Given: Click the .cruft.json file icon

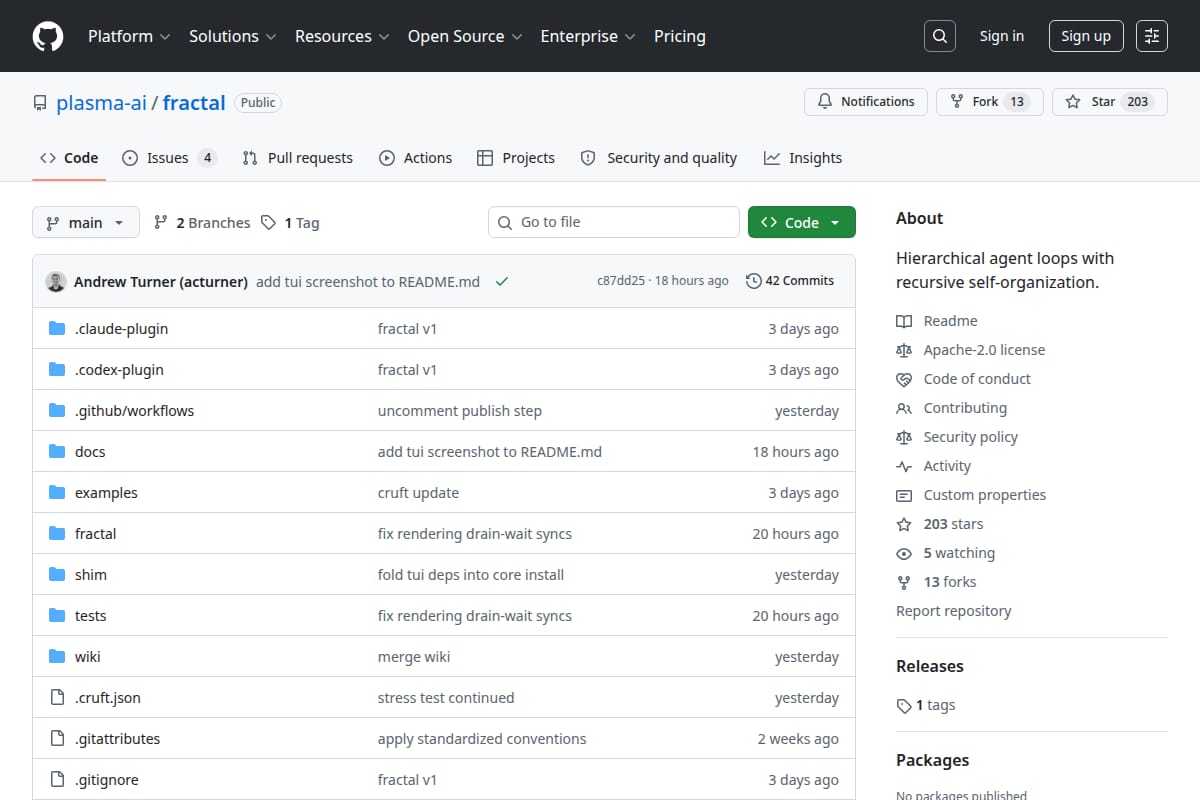Looking at the screenshot, I should click(x=57, y=698).
